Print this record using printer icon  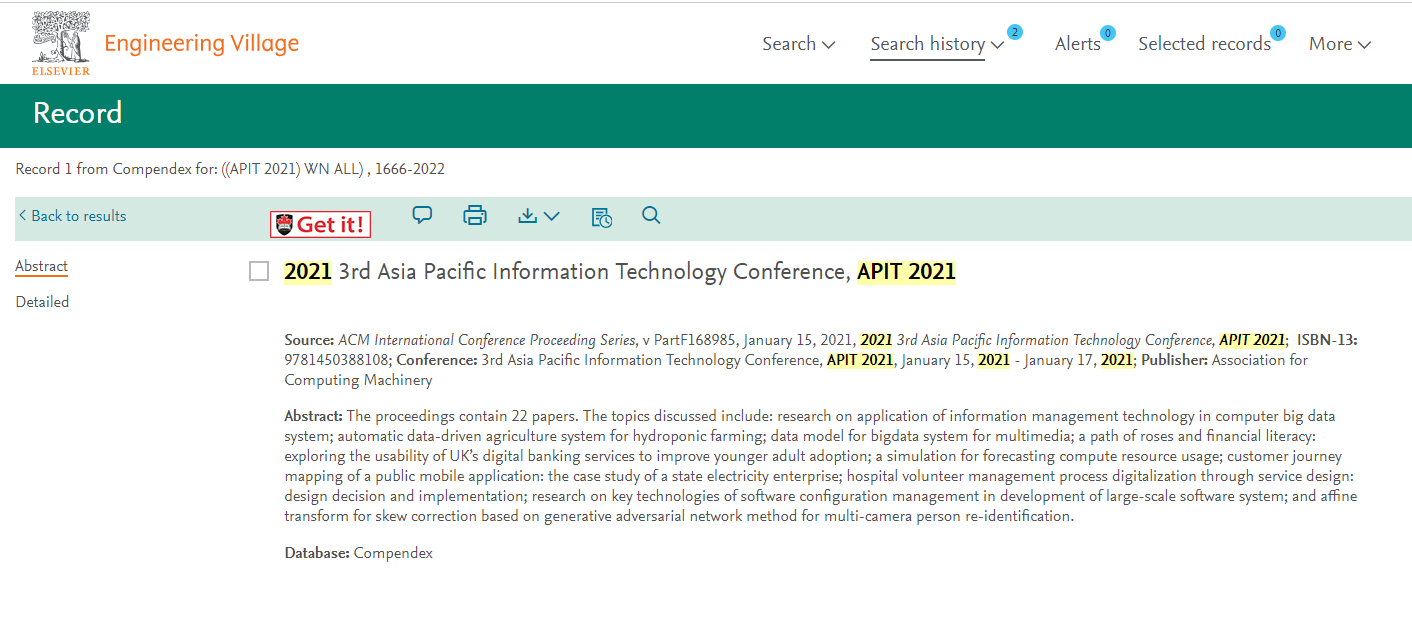coord(475,215)
